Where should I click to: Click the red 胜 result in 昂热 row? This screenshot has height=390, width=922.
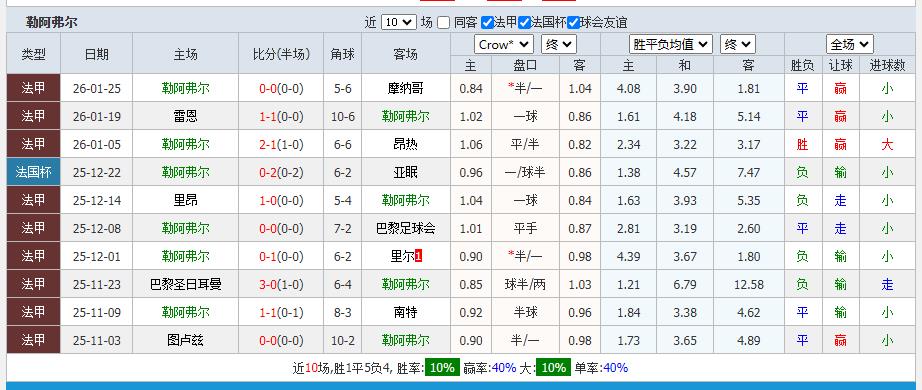point(802,145)
